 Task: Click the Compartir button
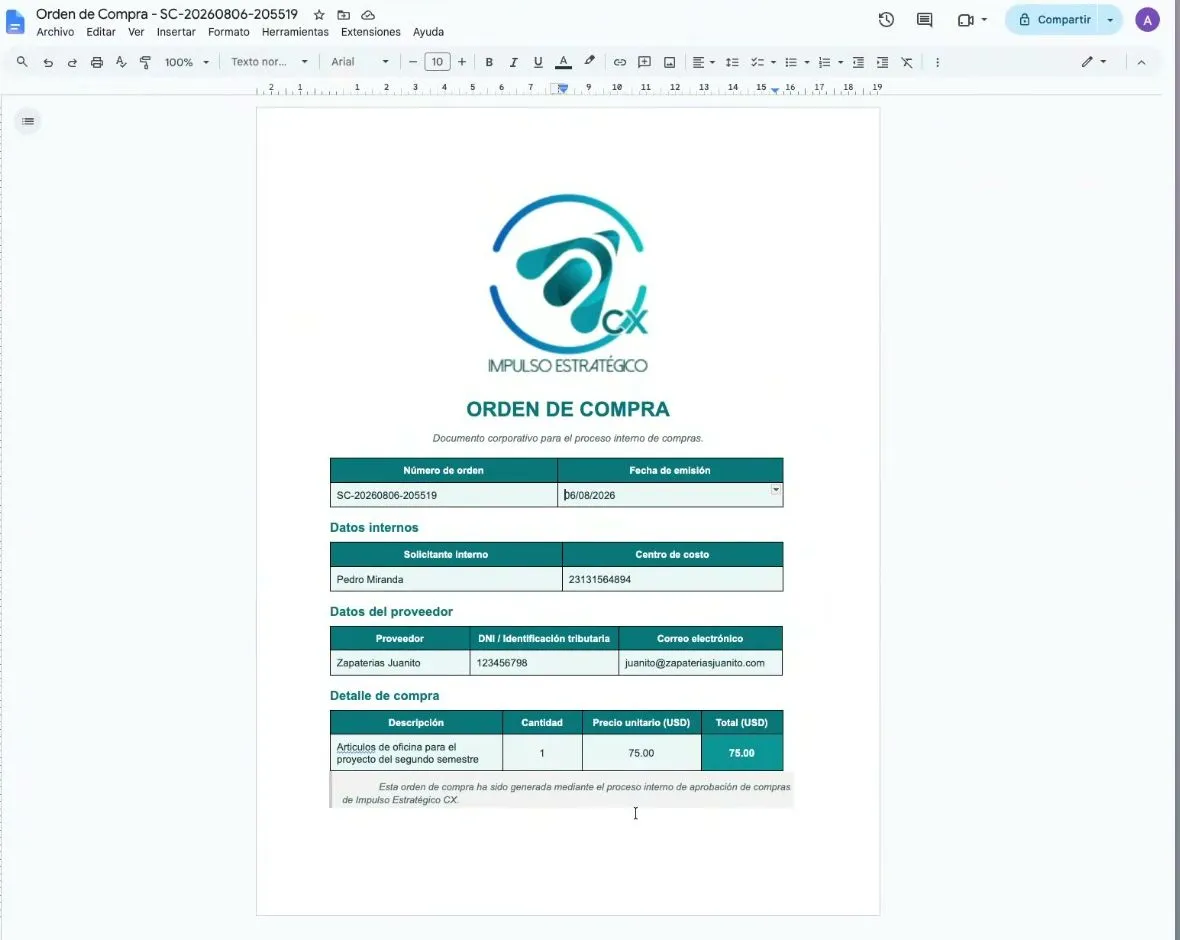[x=1054, y=20]
